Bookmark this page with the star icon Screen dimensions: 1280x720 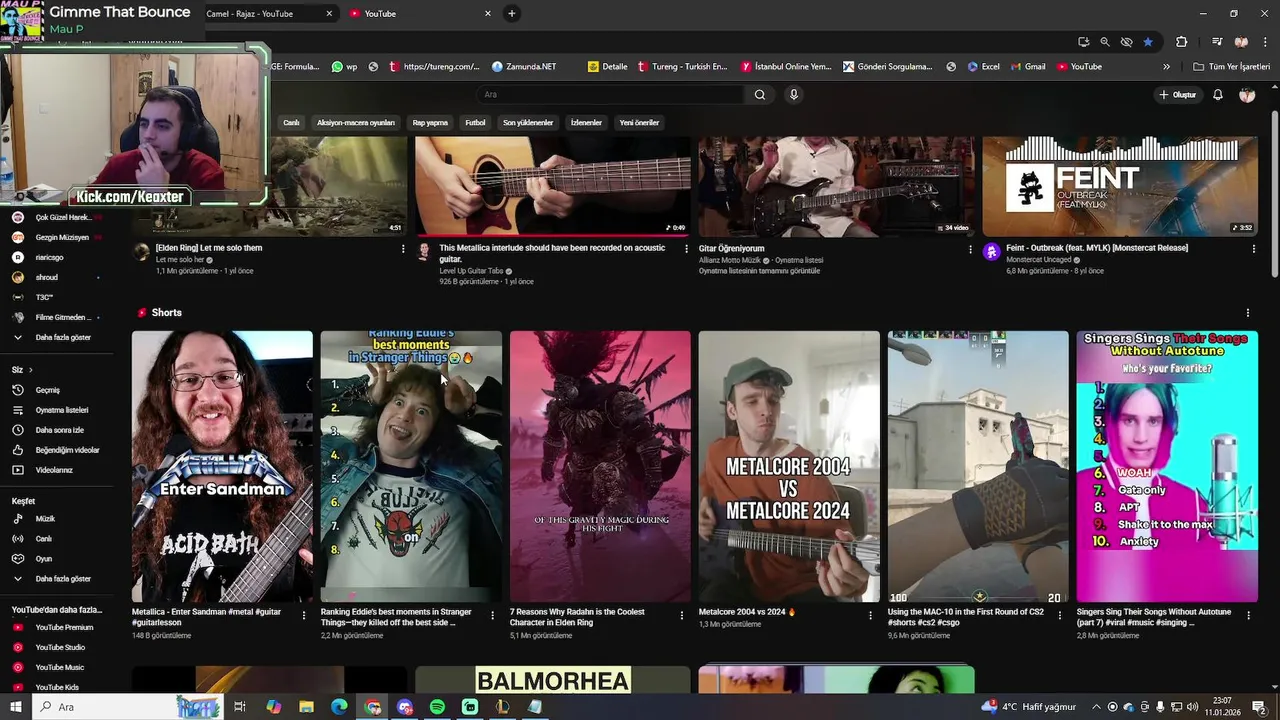click(x=1148, y=42)
